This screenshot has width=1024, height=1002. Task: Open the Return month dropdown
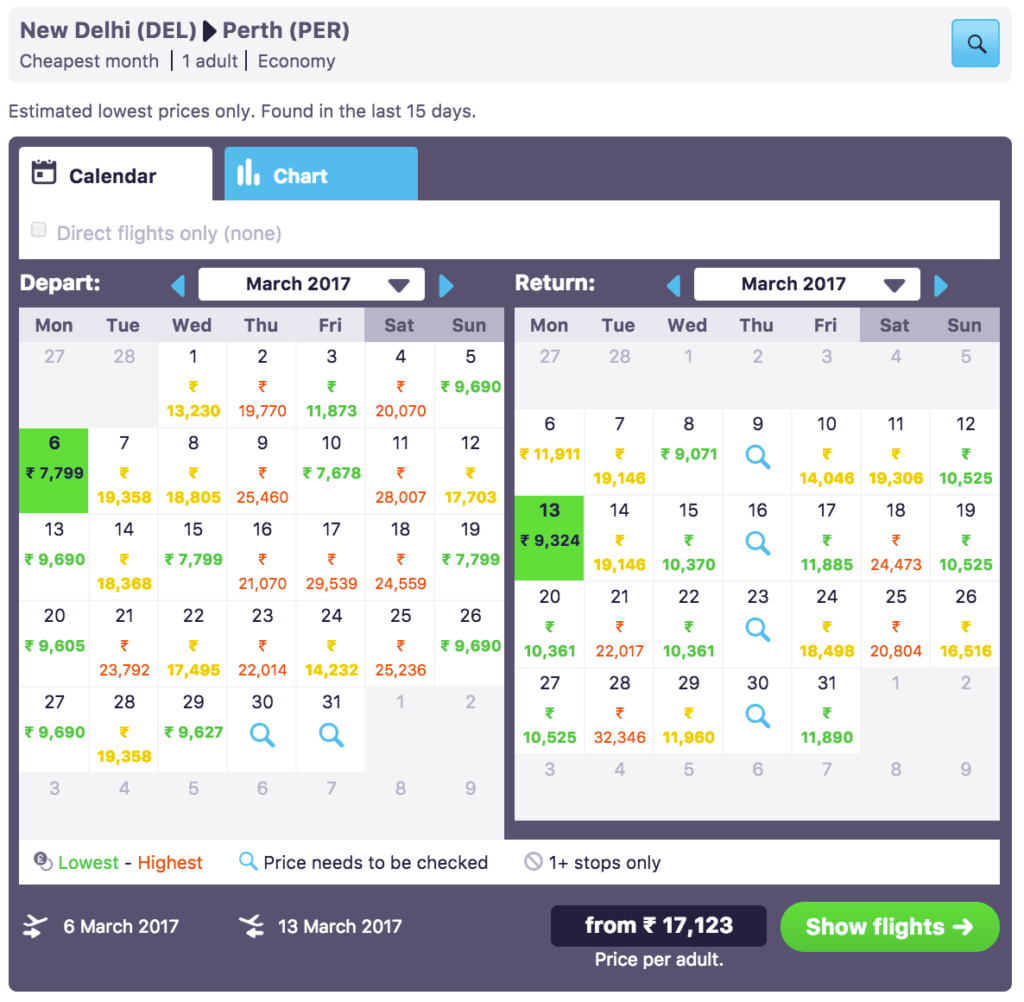pos(806,284)
